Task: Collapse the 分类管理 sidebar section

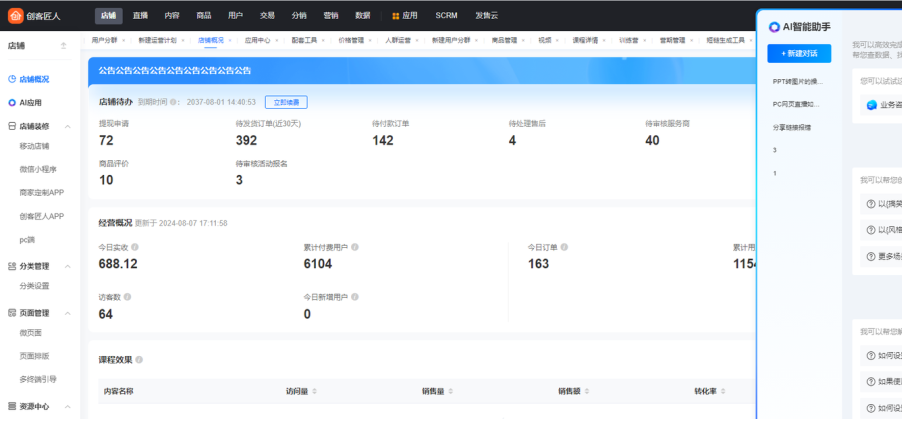Action: pos(69,266)
